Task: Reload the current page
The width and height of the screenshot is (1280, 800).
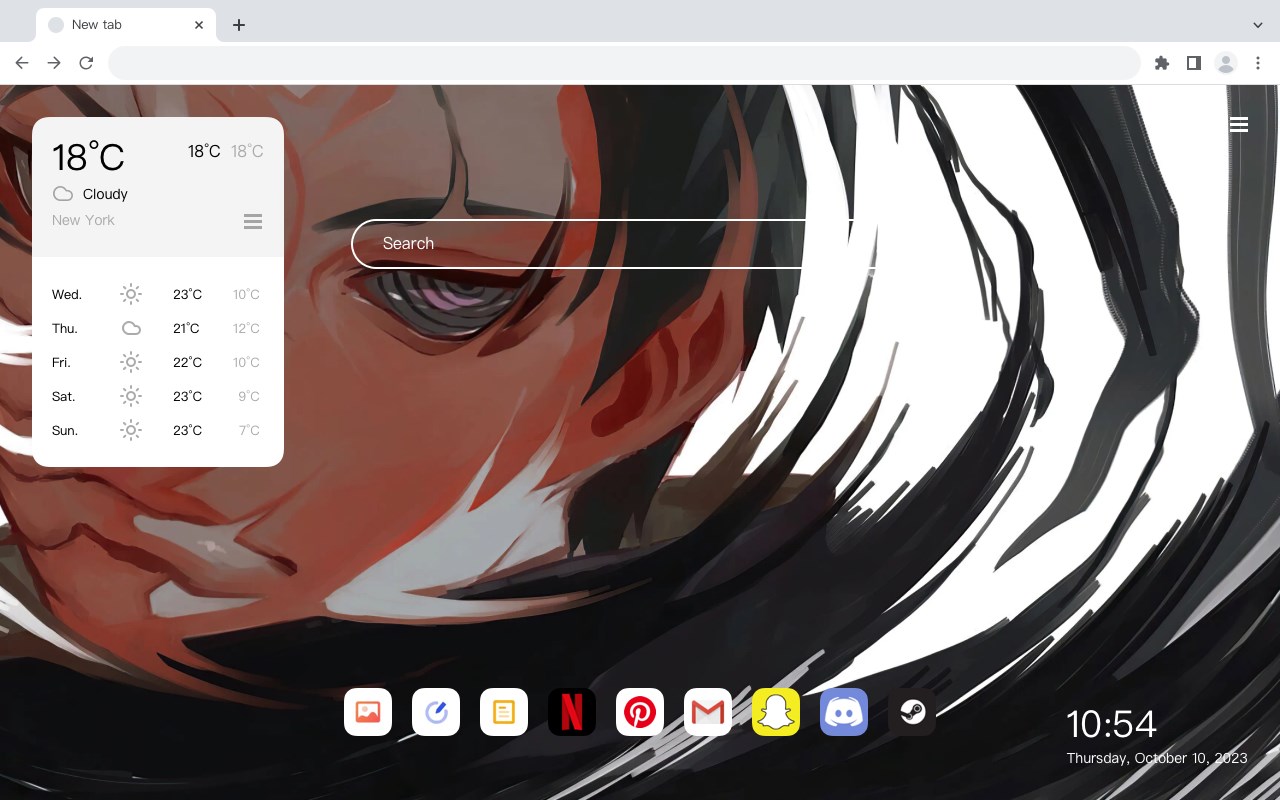Action: pos(86,63)
